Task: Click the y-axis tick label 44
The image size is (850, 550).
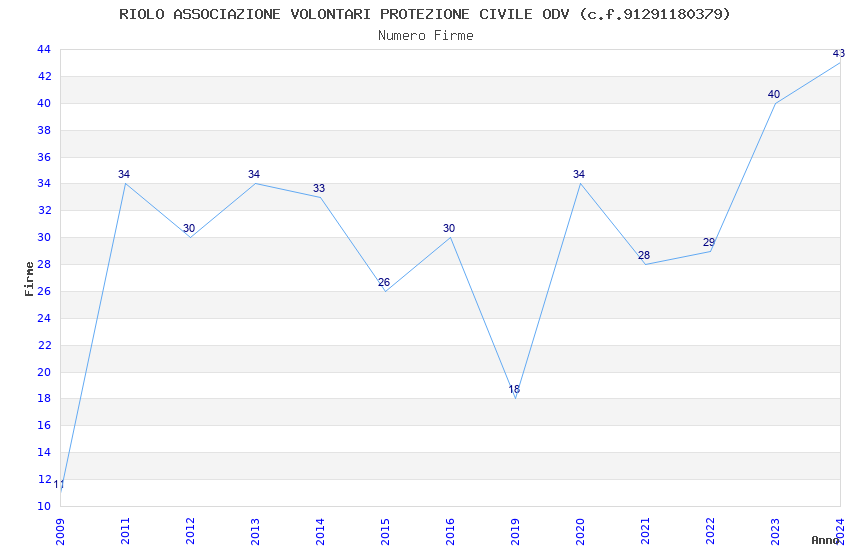Action: tap(44, 49)
